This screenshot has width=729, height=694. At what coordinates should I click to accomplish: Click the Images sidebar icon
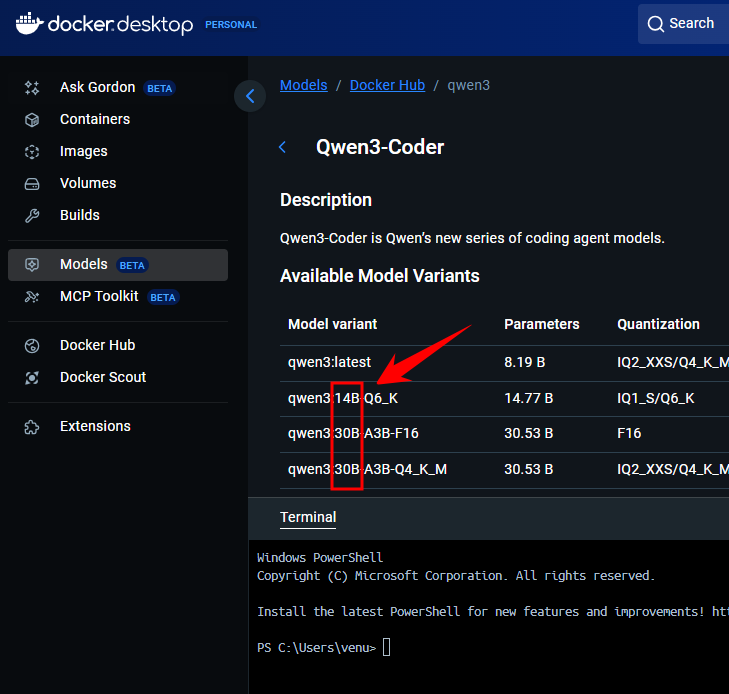click(x=32, y=152)
